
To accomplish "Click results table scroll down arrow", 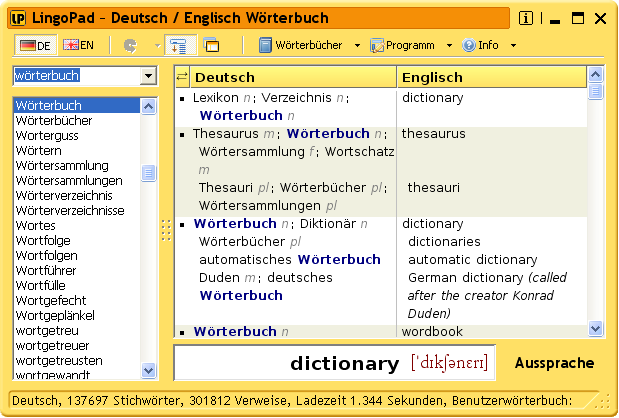I will [595, 328].
